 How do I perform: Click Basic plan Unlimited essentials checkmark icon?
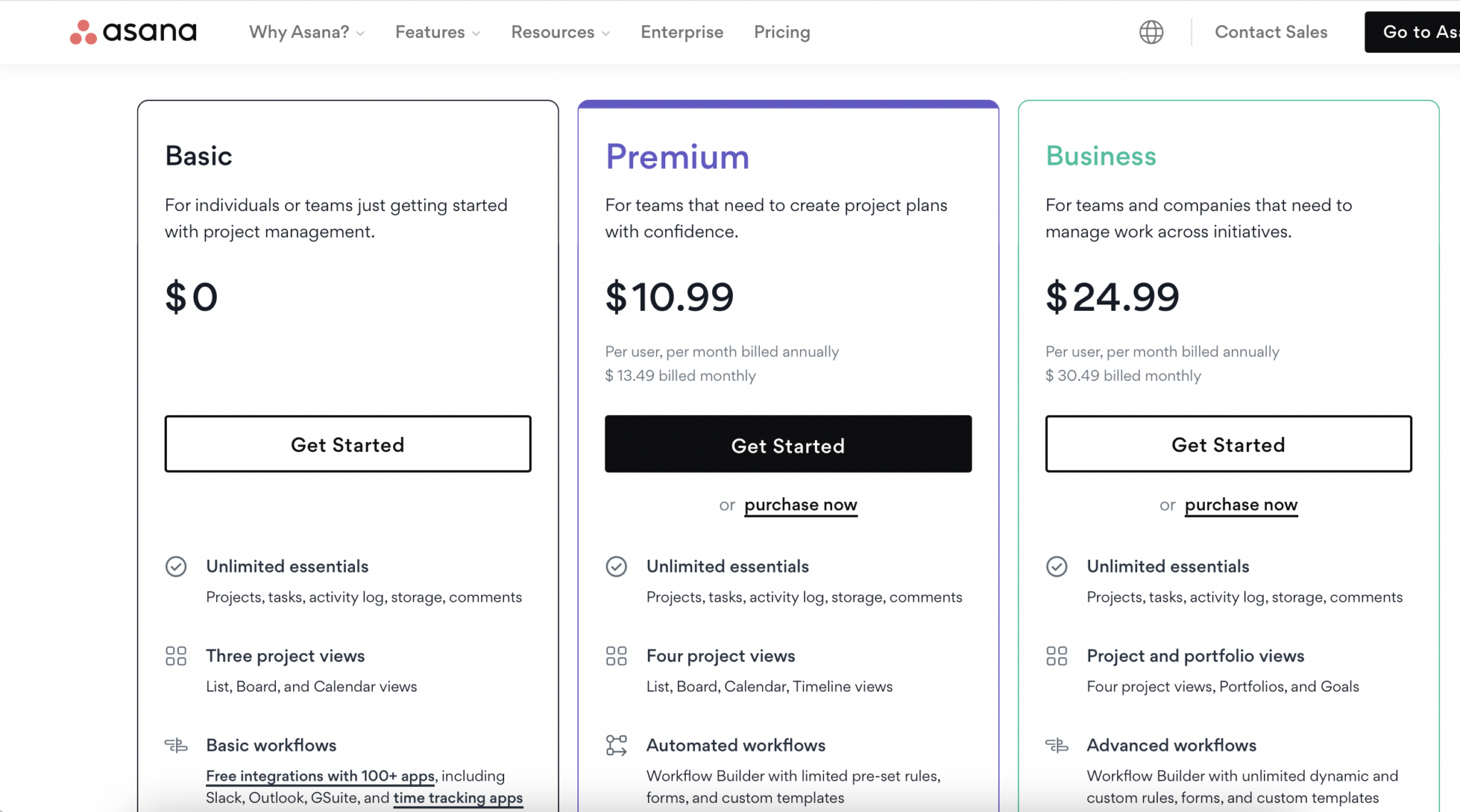pos(176,567)
